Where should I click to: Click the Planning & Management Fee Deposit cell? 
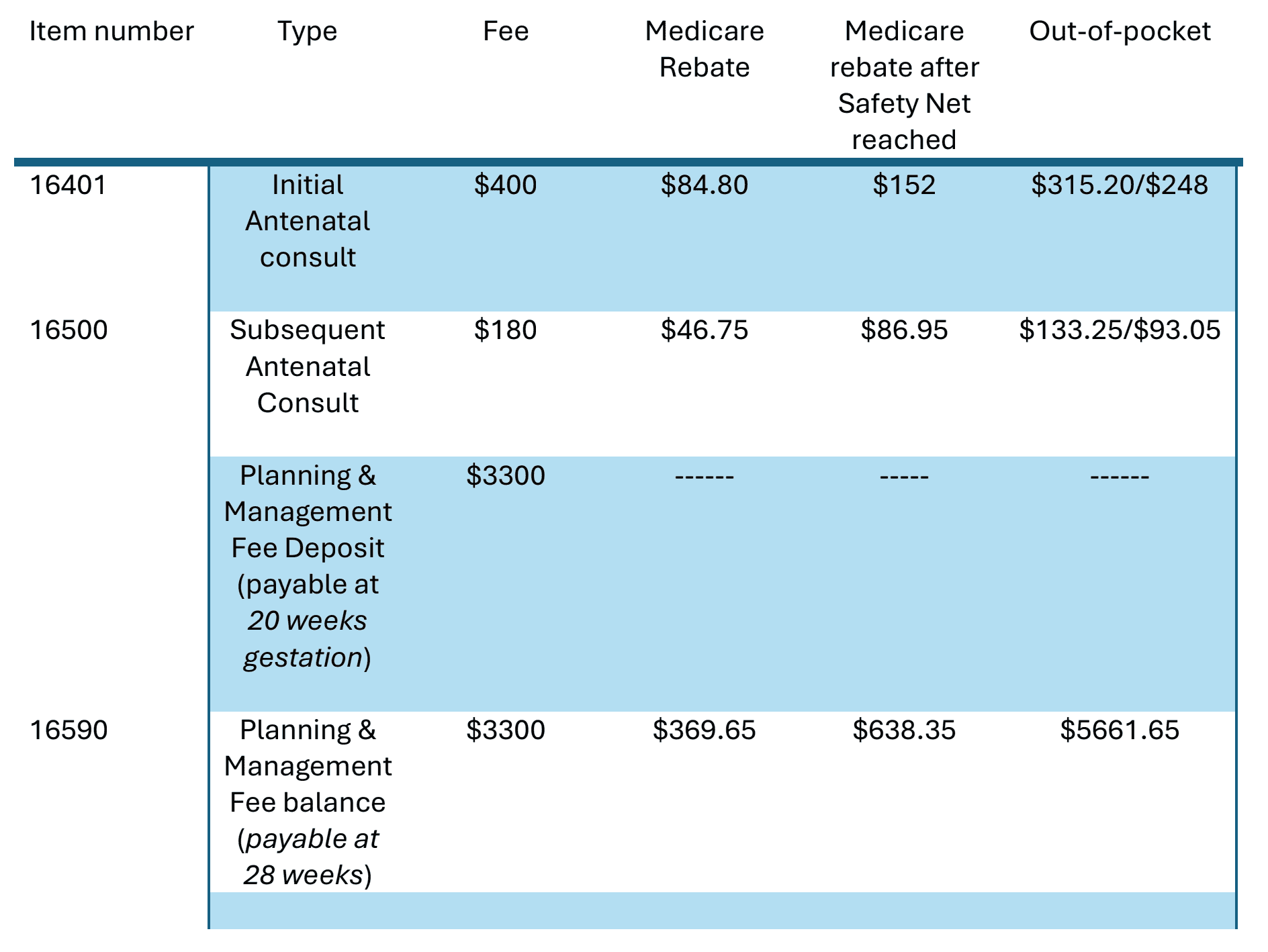point(308,567)
